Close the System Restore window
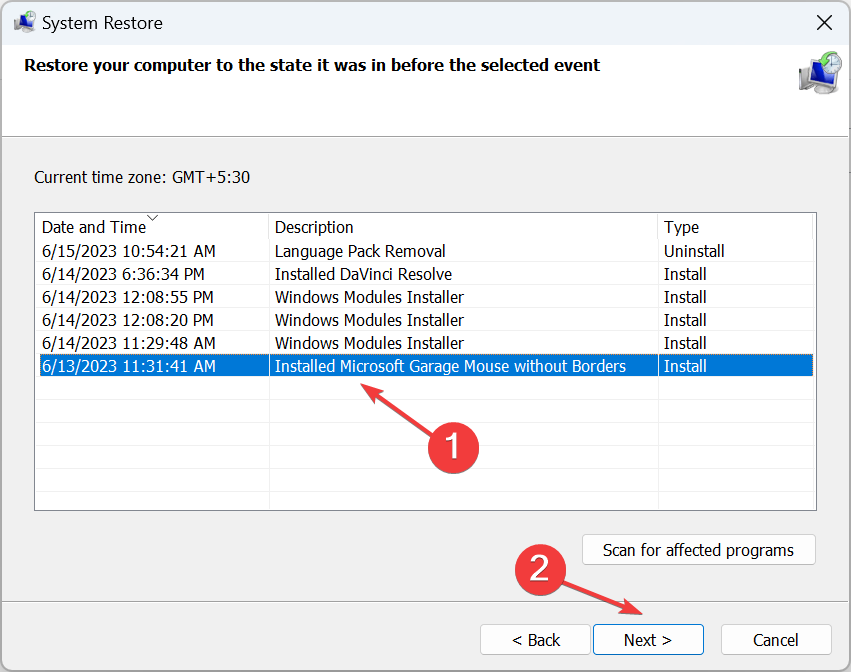The width and height of the screenshot is (851, 672). tap(824, 22)
